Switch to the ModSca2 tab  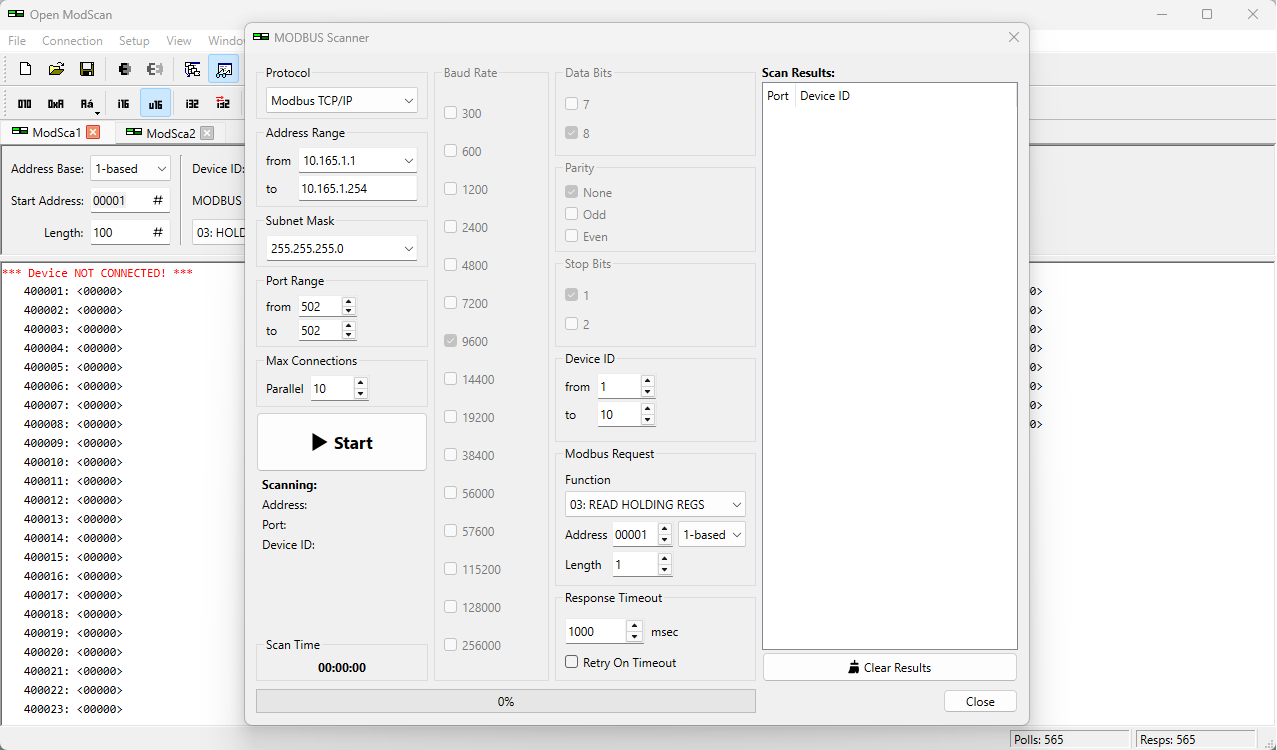168,131
